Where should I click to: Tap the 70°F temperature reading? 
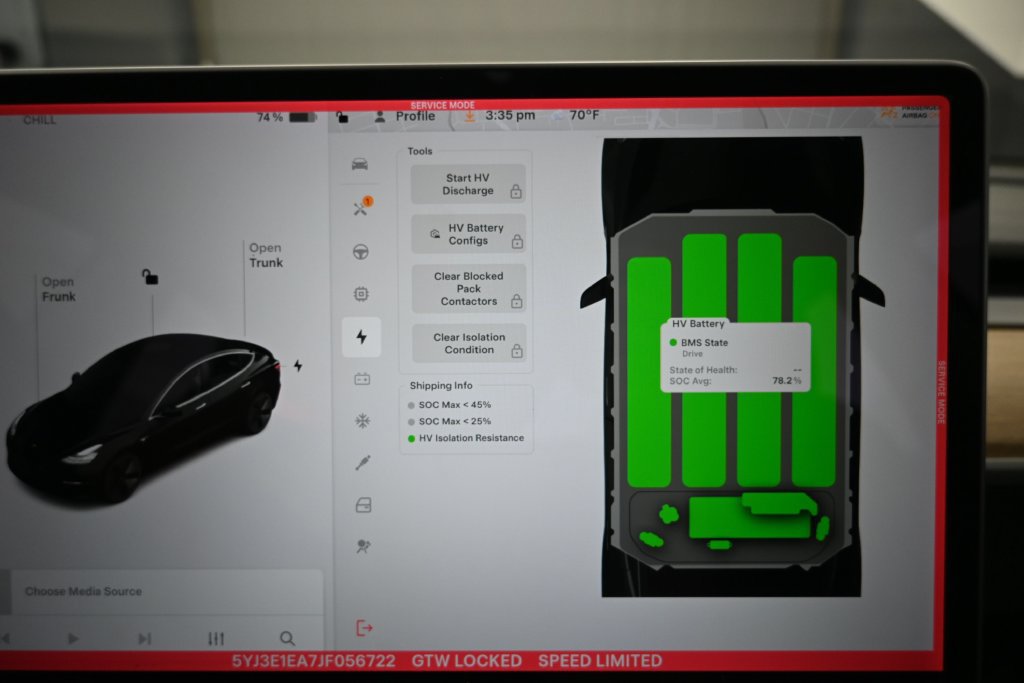(584, 115)
